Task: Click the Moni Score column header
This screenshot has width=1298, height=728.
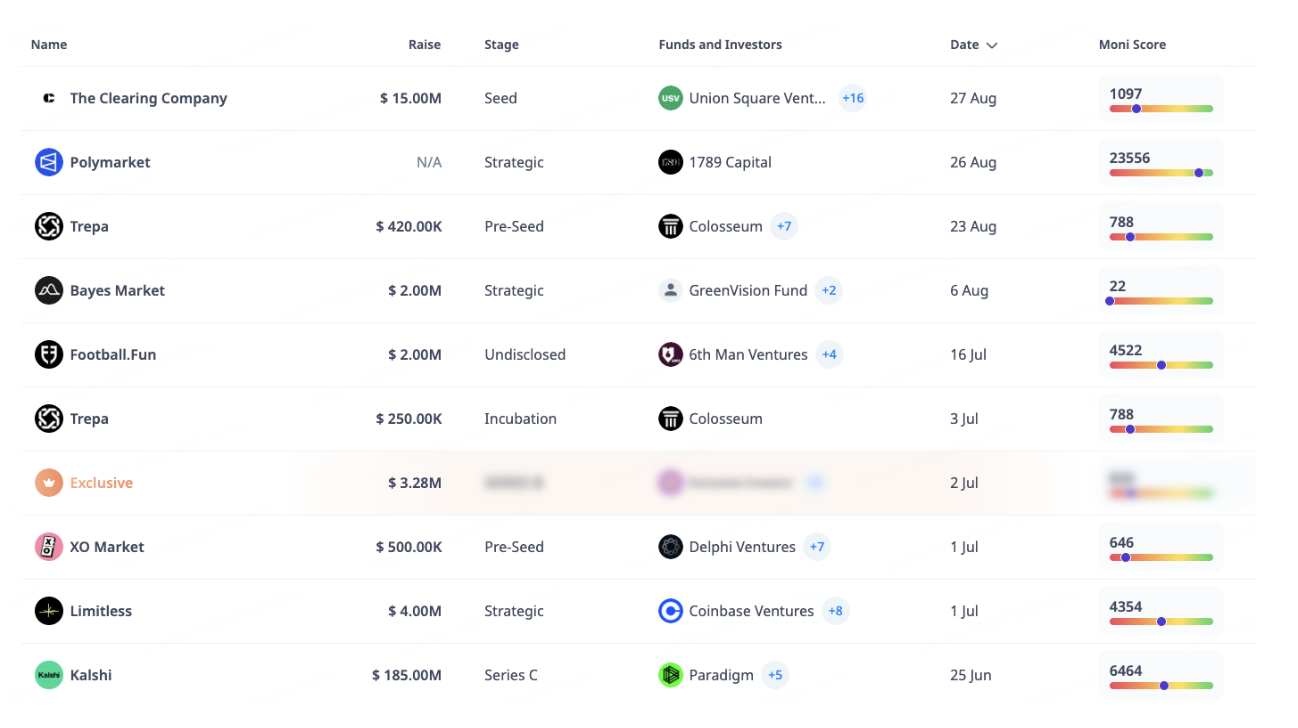Action: 1132,45
